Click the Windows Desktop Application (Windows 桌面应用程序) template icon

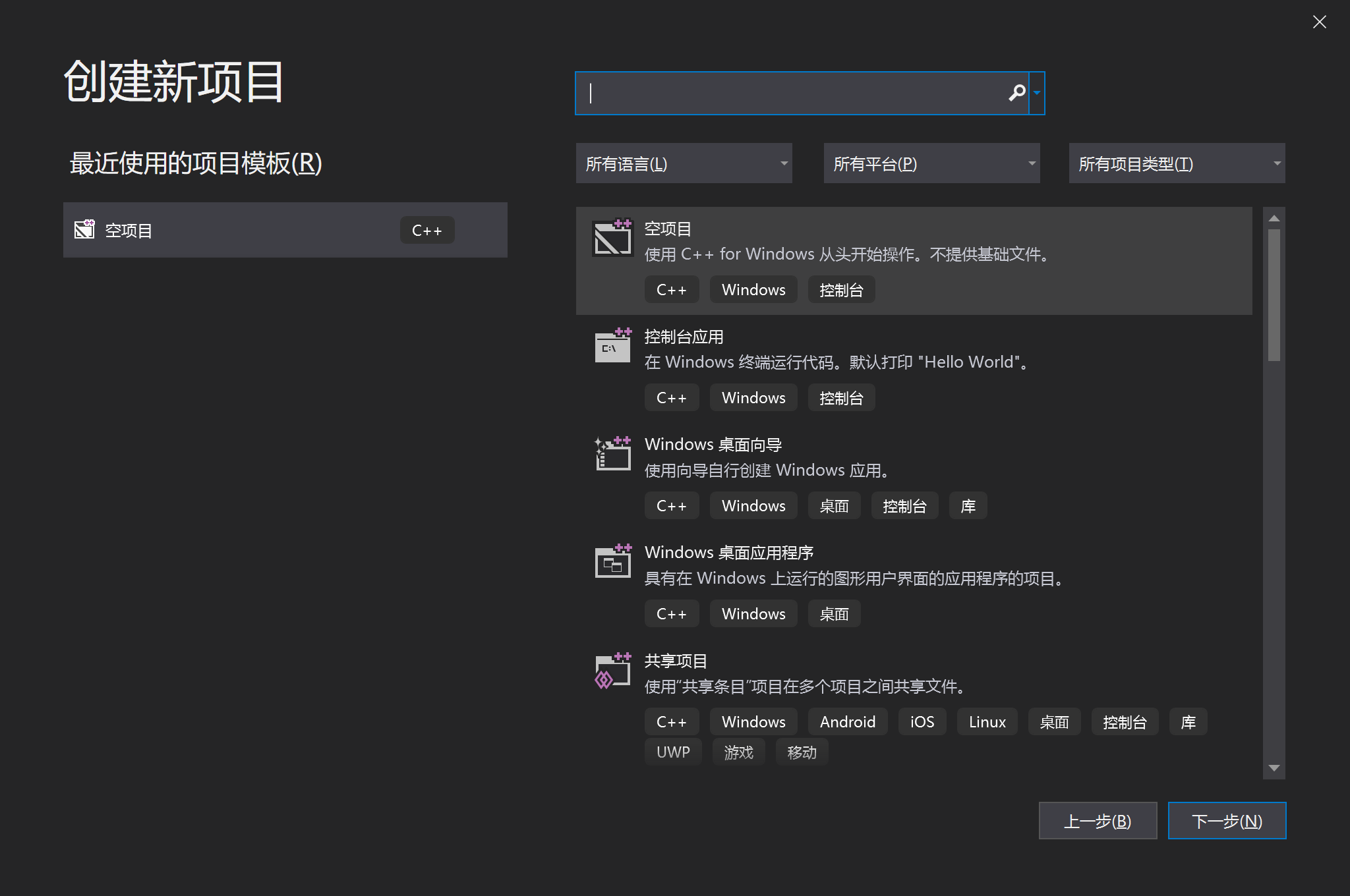(x=612, y=562)
